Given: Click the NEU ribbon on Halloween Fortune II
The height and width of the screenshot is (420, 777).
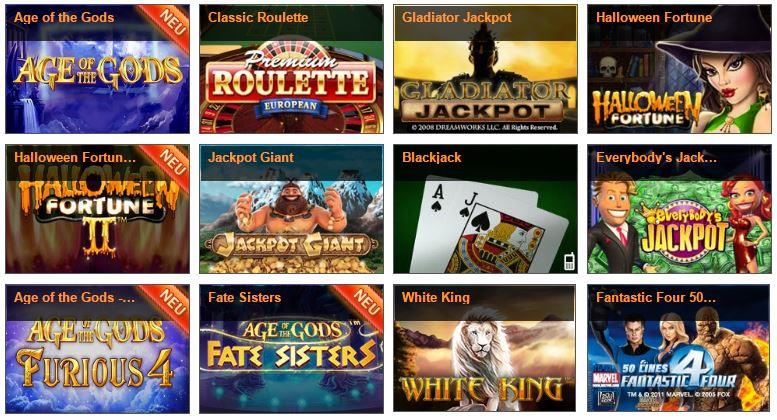Looking at the screenshot, I should click(x=166, y=165).
